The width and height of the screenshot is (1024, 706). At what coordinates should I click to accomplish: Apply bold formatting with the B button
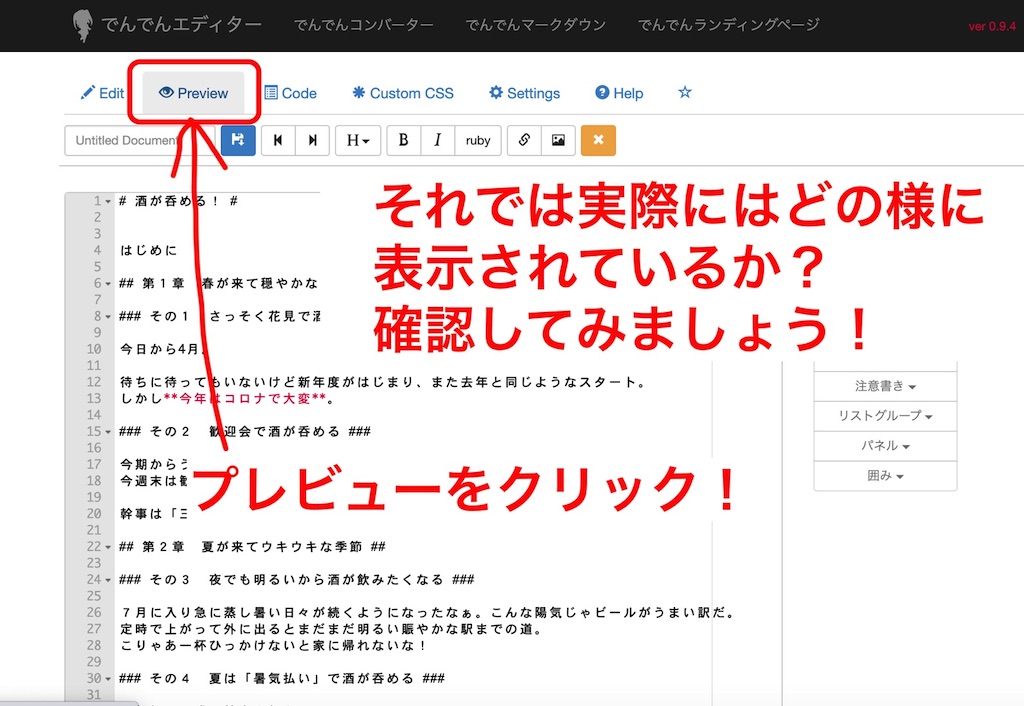403,141
